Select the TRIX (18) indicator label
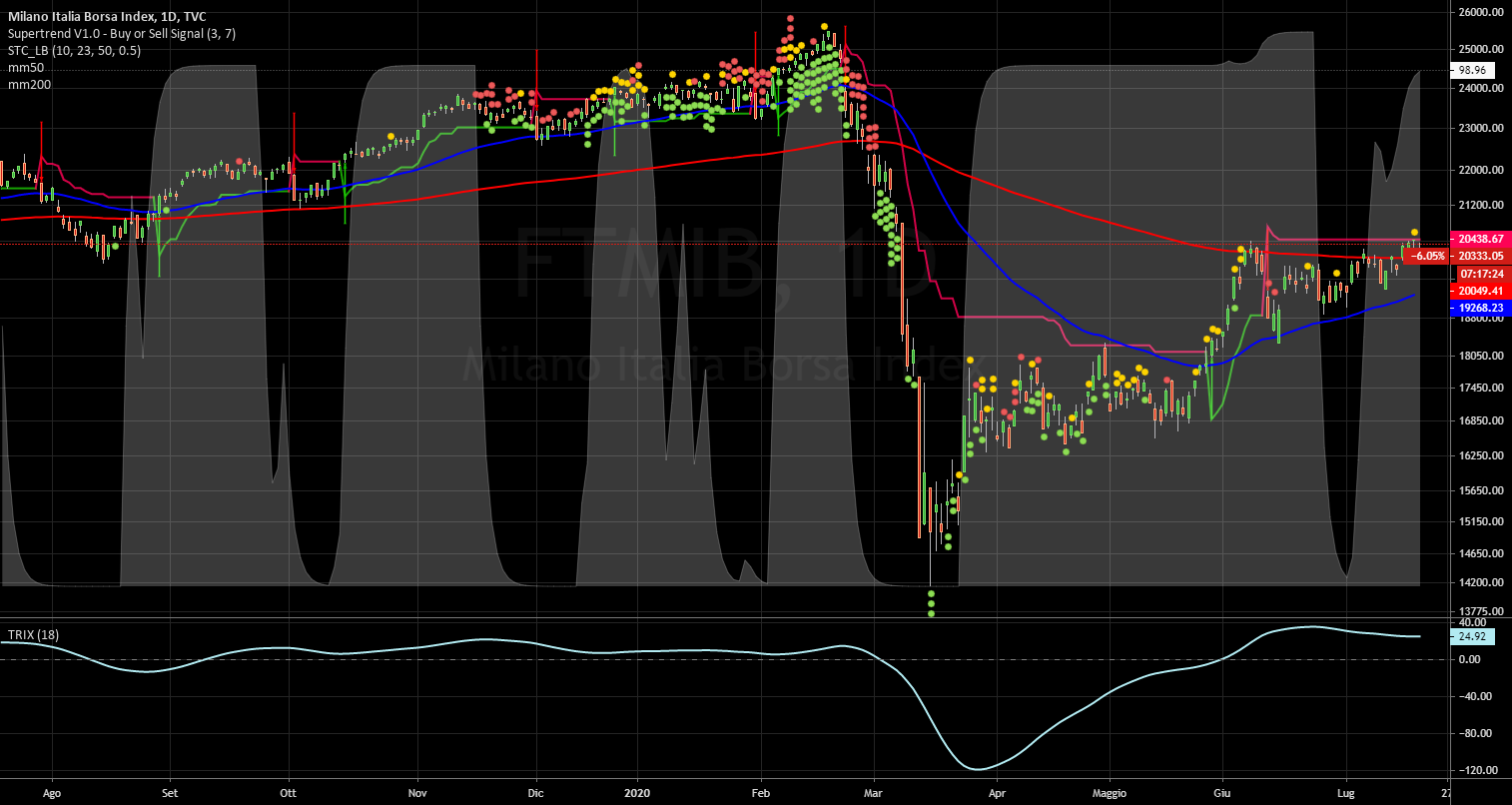The image size is (1512, 805). pyautogui.click(x=33, y=634)
